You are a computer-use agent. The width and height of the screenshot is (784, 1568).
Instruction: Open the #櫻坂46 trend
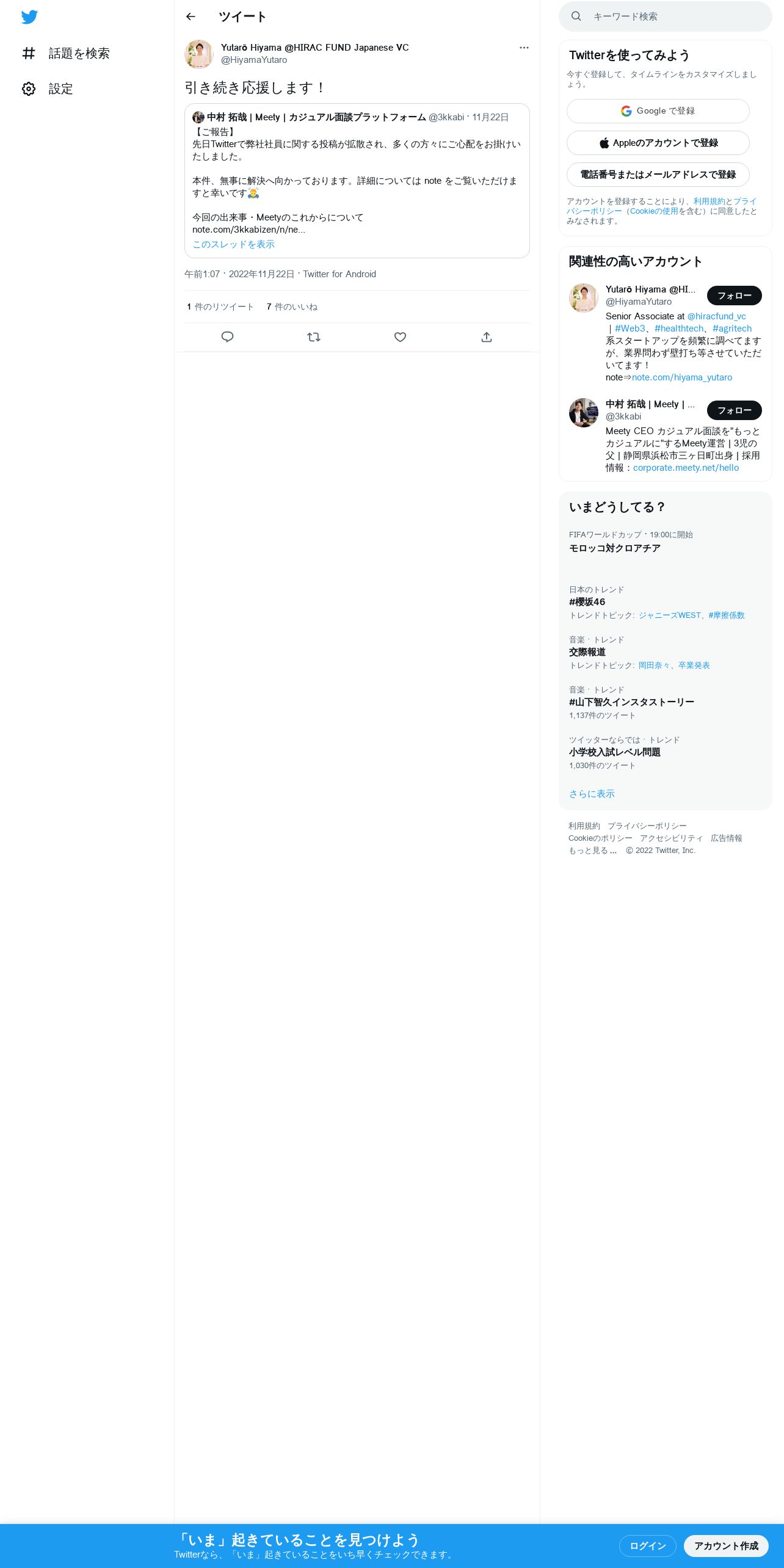coord(587,602)
